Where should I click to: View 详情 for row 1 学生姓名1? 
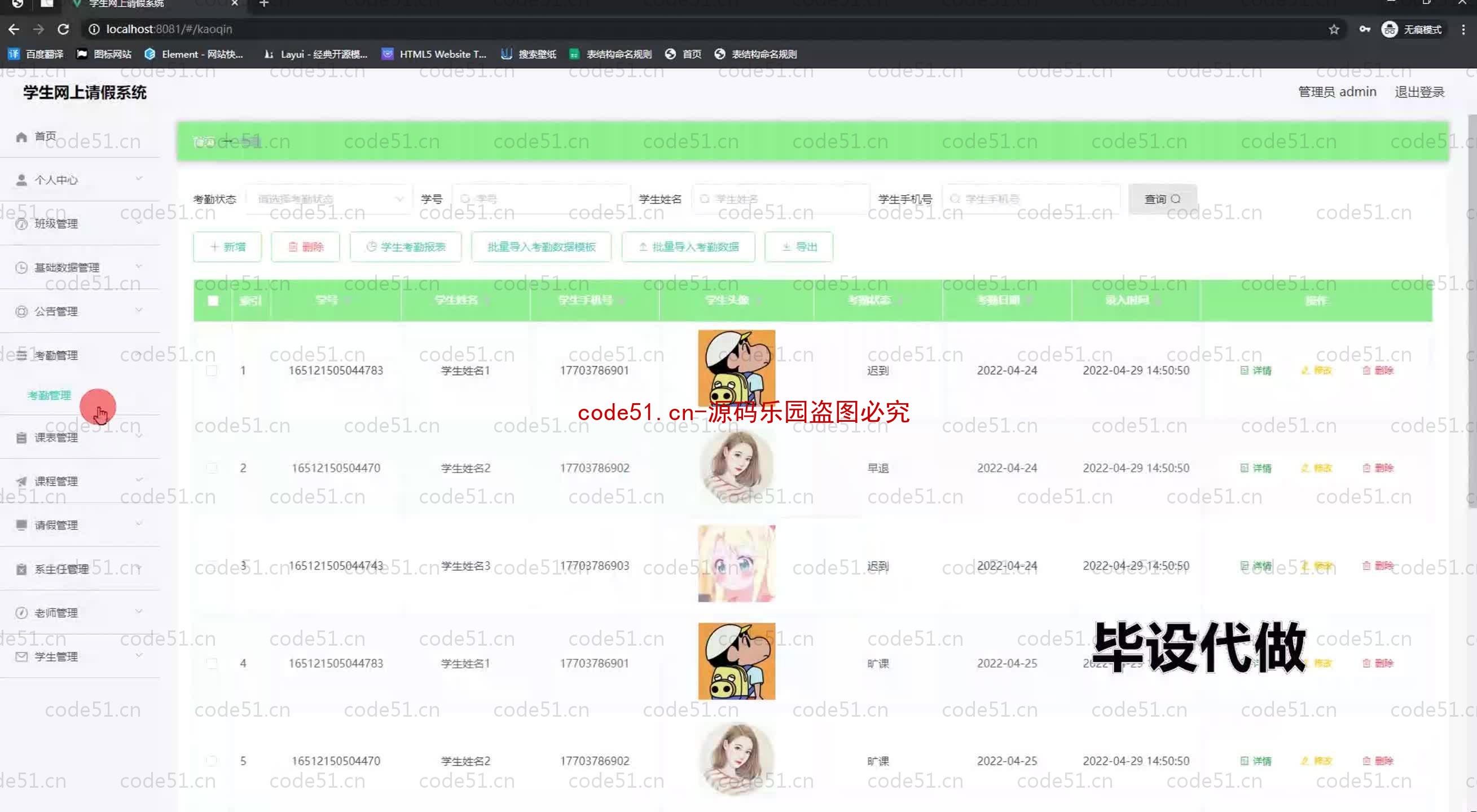[1256, 370]
